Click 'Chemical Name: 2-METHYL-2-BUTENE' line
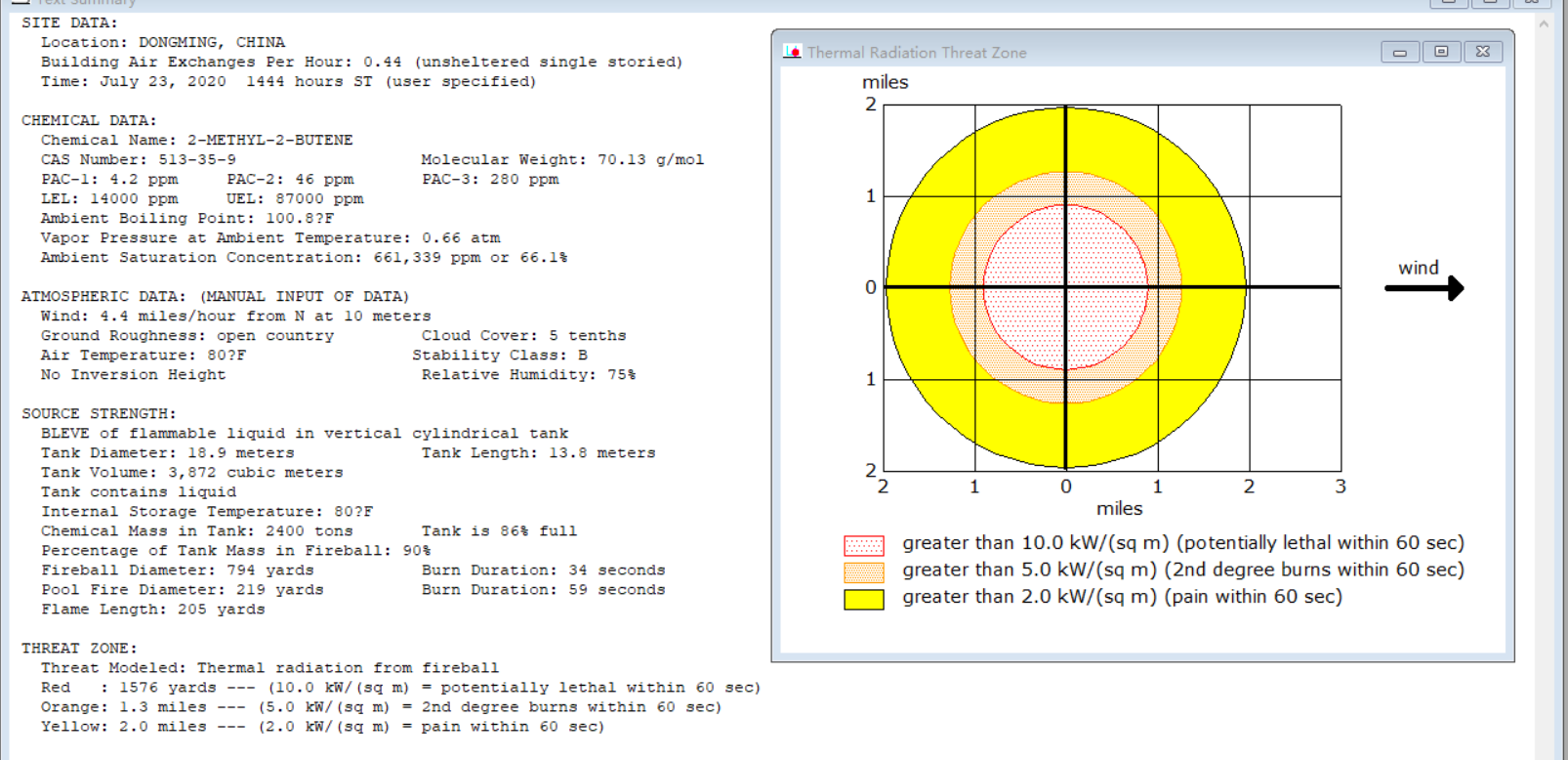The width and height of the screenshot is (1568, 760). click(x=197, y=140)
